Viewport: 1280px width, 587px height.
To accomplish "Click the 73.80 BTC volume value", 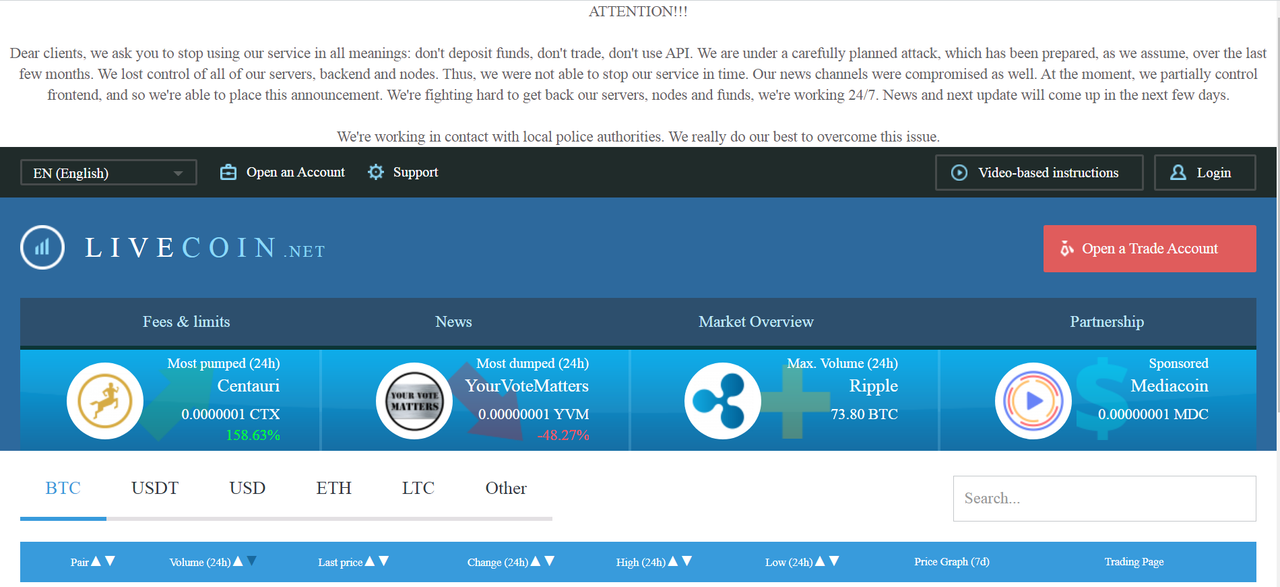I will pyautogui.click(x=864, y=413).
